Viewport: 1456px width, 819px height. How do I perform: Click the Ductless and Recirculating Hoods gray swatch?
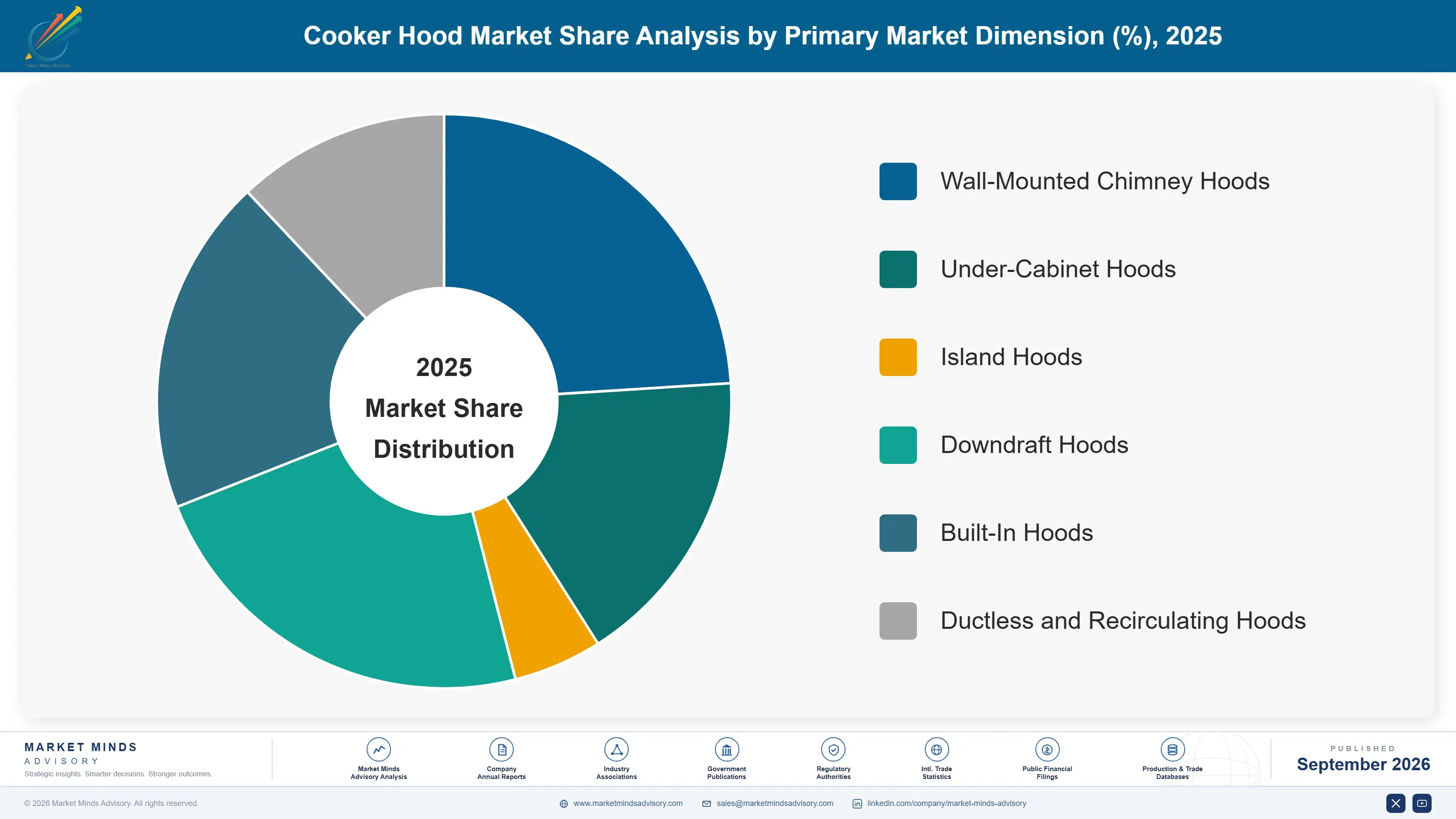click(x=897, y=621)
